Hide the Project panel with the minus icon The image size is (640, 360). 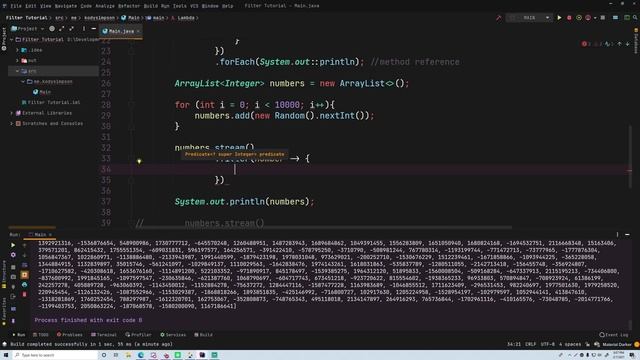point(93,29)
